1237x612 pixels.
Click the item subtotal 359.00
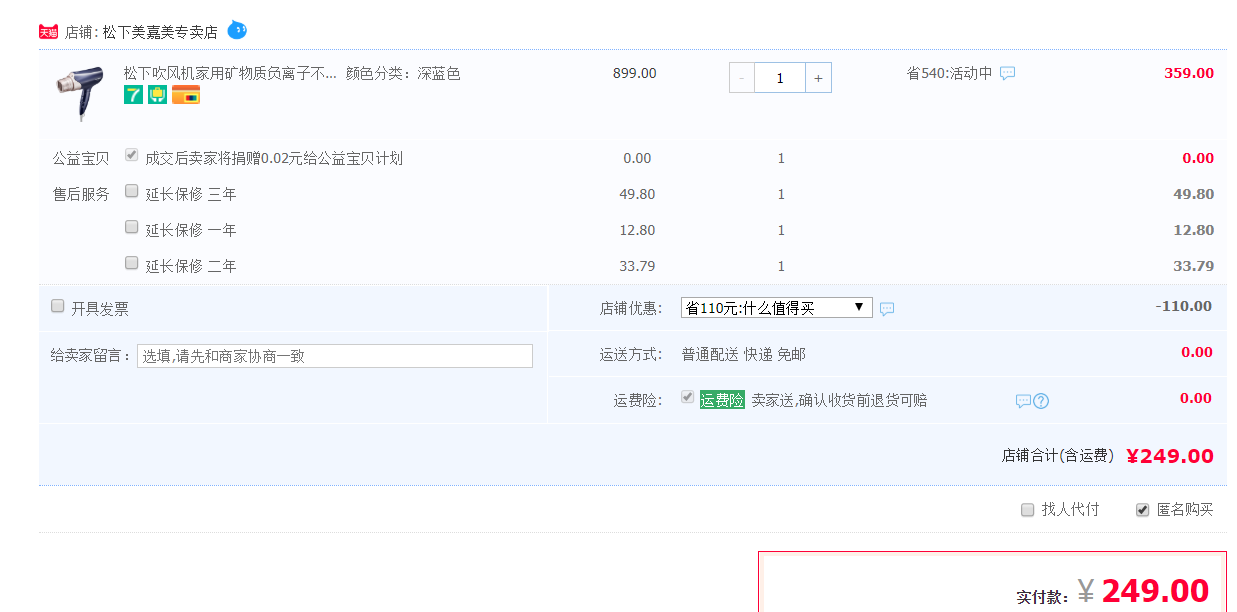click(1189, 73)
